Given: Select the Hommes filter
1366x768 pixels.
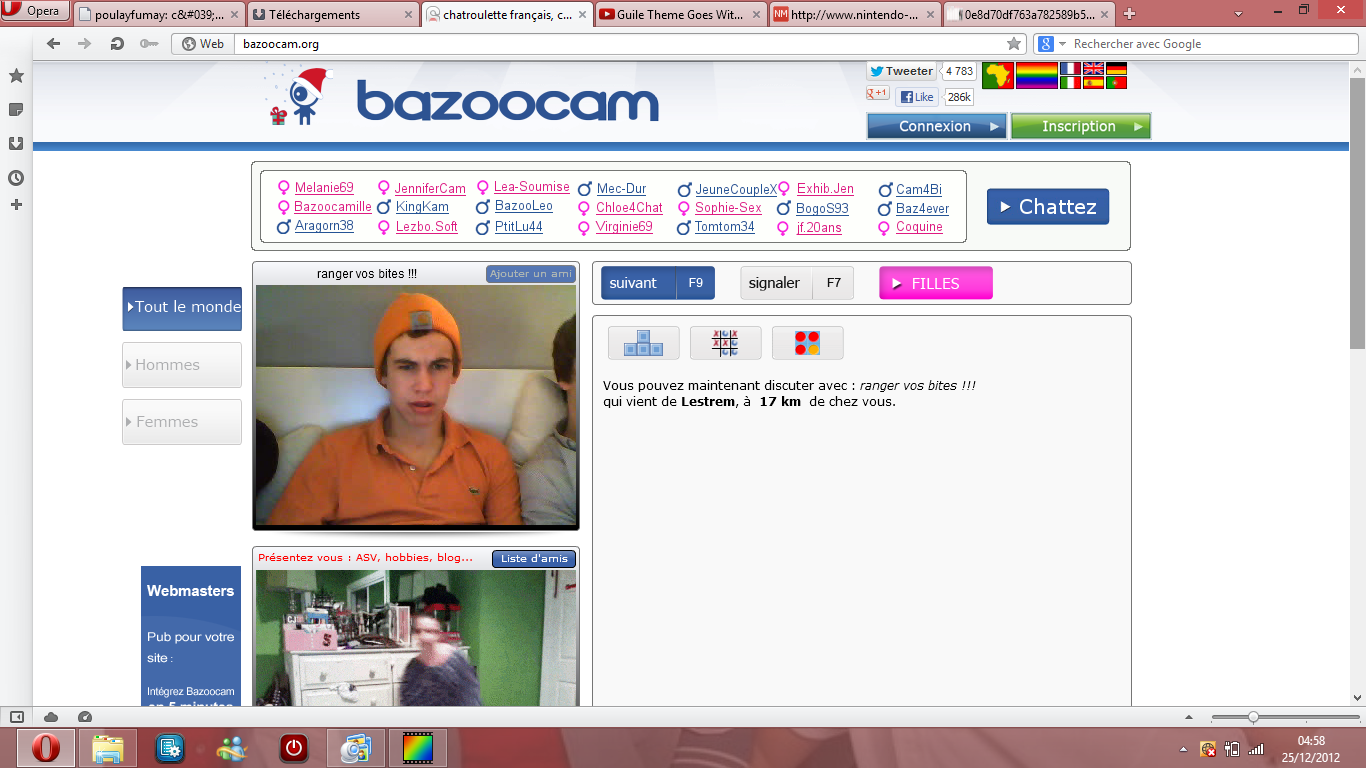Looking at the screenshot, I should click(182, 365).
